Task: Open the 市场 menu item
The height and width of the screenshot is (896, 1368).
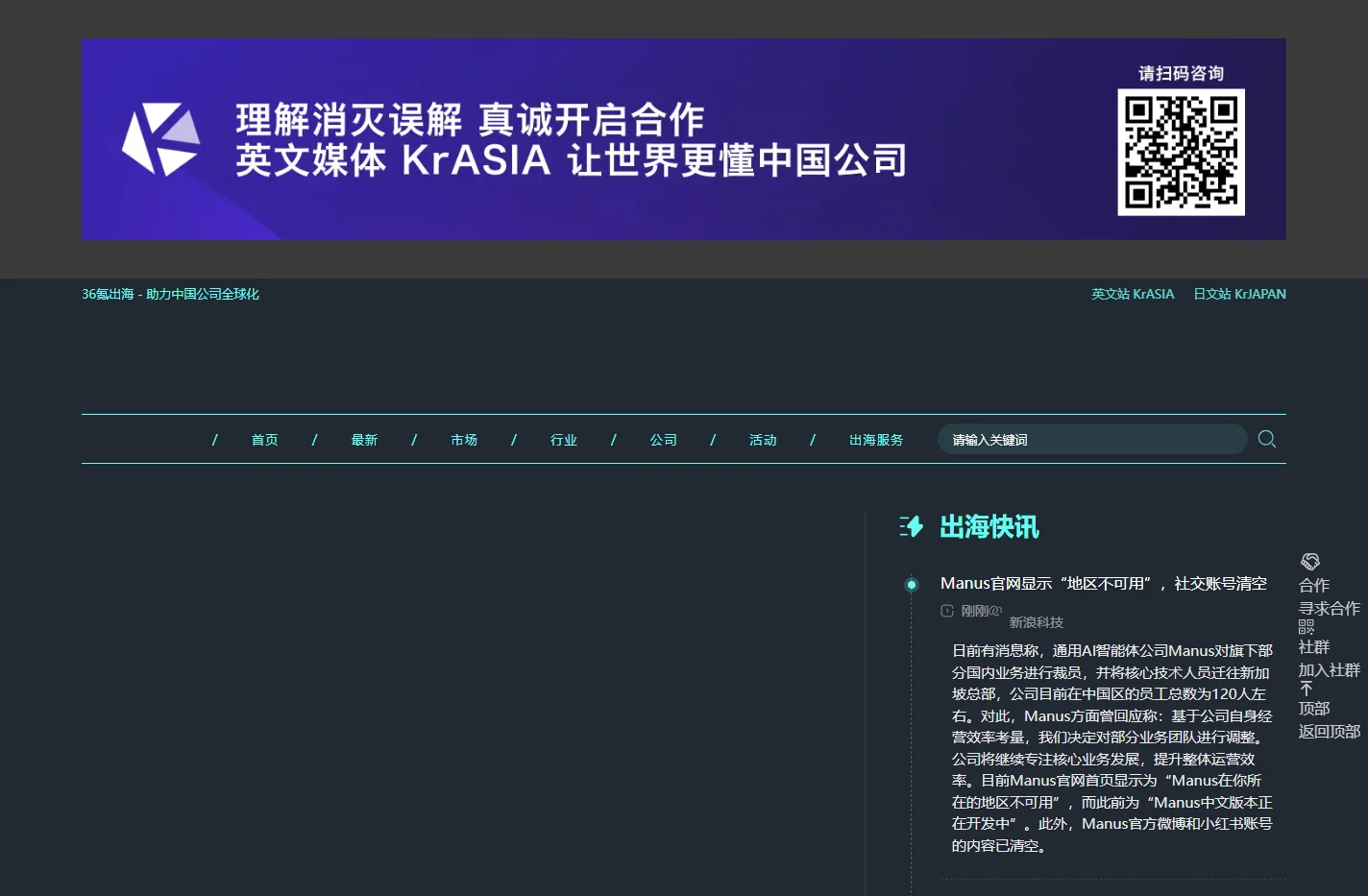Action: (x=464, y=440)
